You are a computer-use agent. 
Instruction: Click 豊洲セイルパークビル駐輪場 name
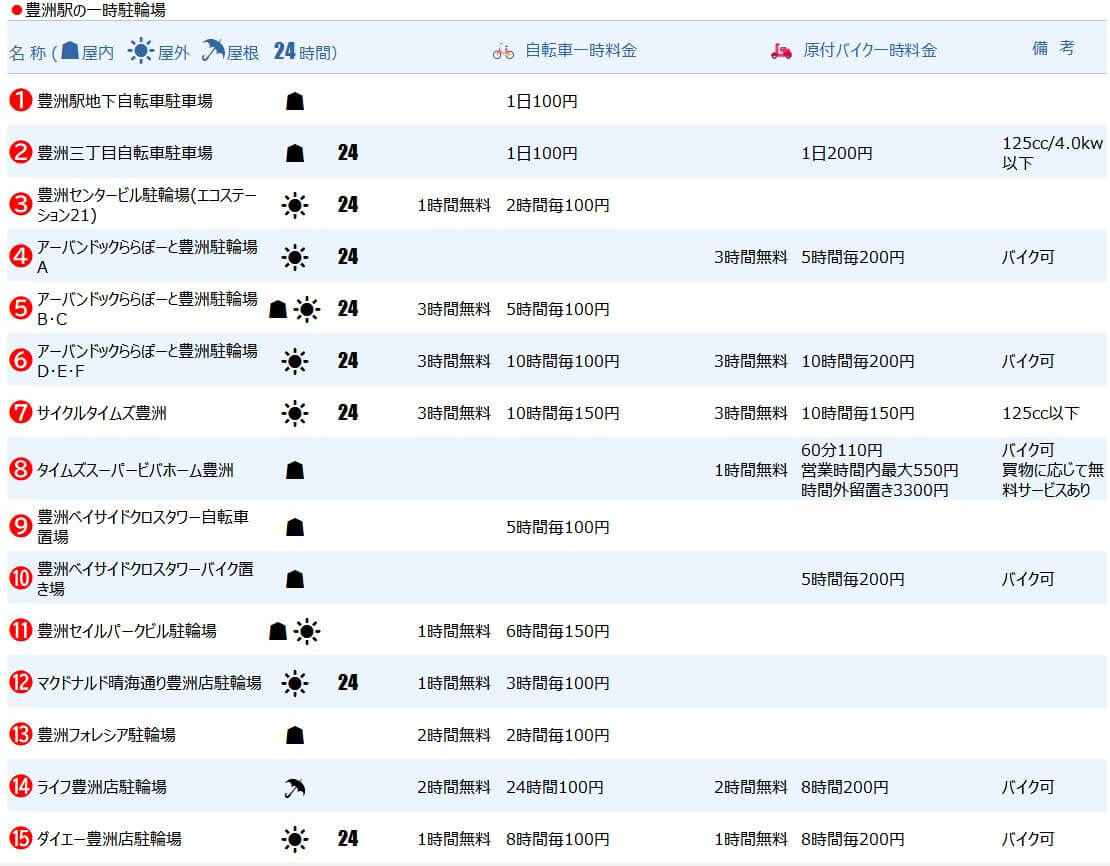pyautogui.click(x=126, y=631)
